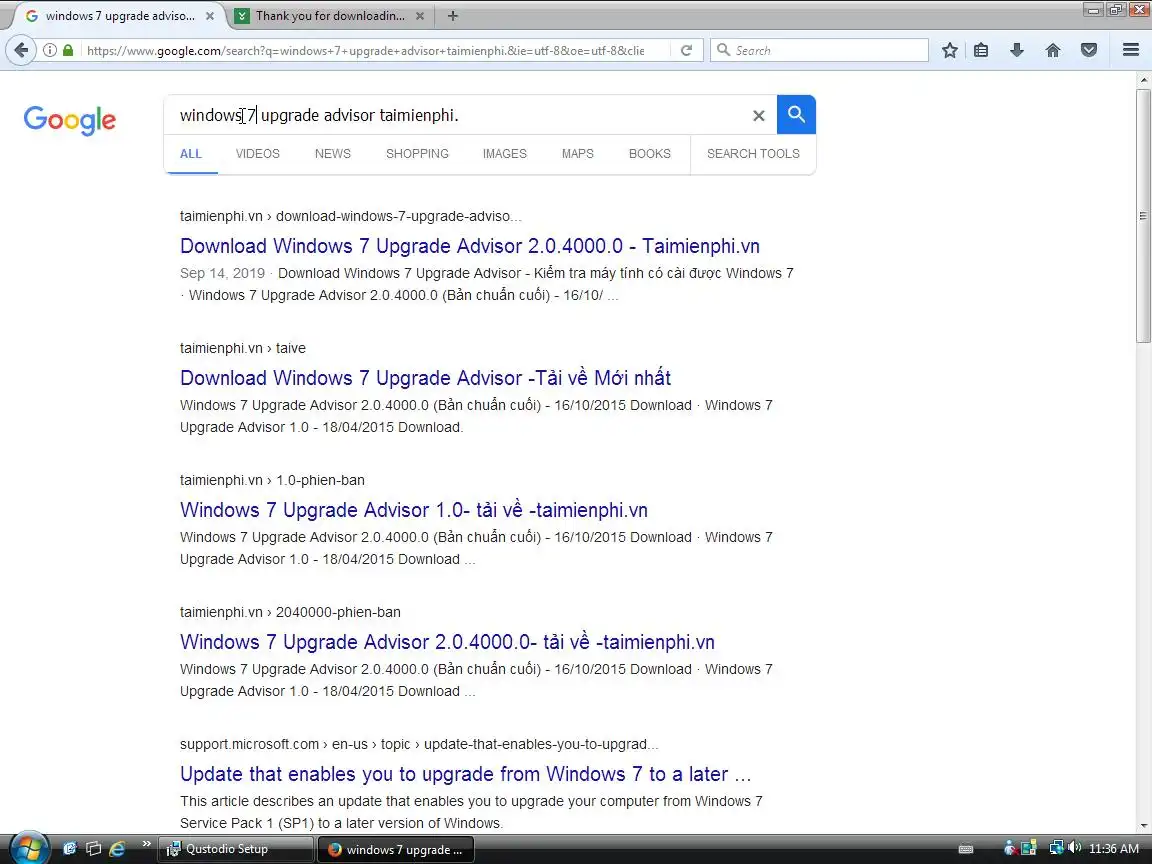Click the taskbar clock 11:36 AM
Image resolution: width=1152 pixels, height=864 pixels.
1114,849
